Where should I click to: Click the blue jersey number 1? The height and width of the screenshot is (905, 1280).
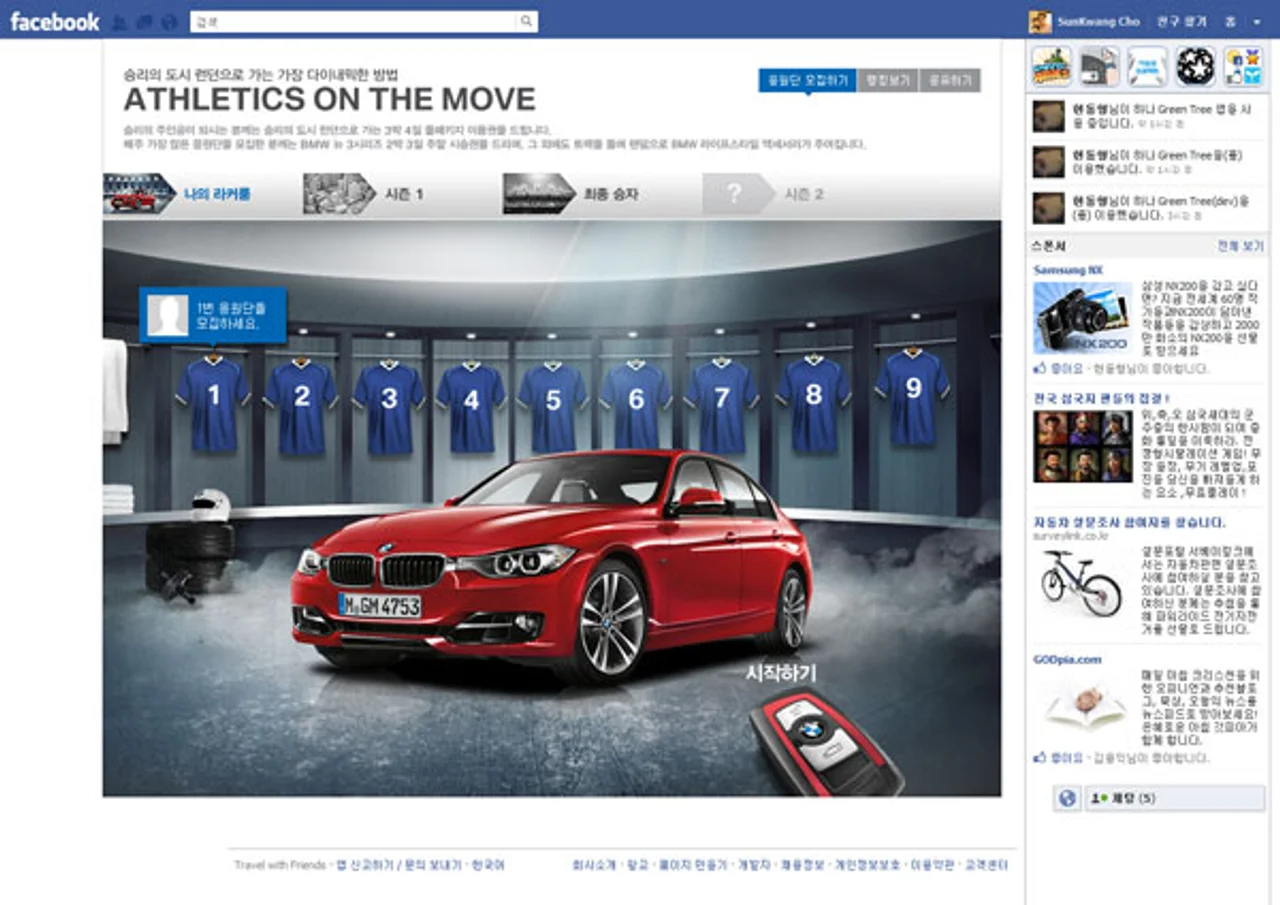click(x=213, y=402)
